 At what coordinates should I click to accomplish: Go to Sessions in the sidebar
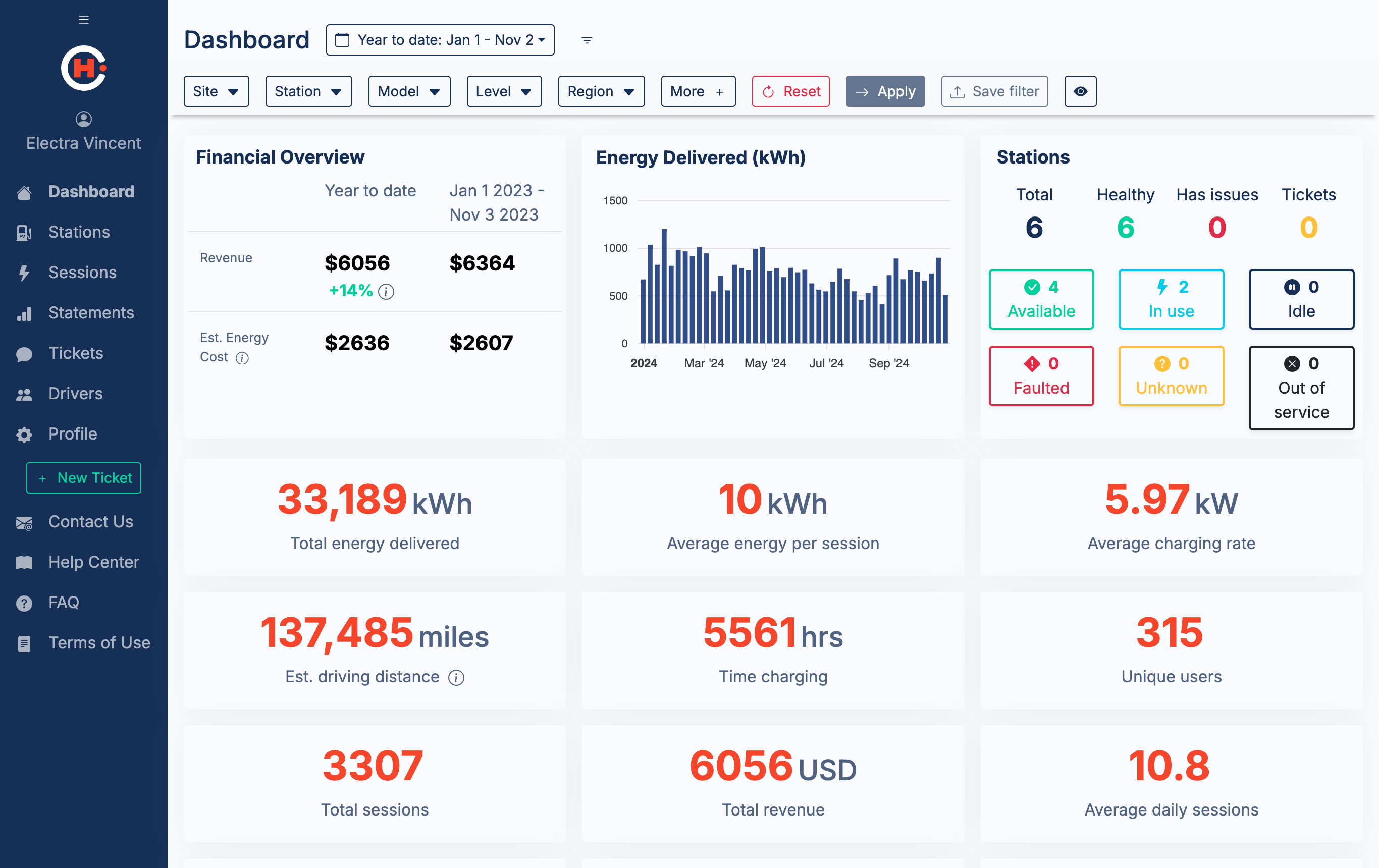click(82, 272)
